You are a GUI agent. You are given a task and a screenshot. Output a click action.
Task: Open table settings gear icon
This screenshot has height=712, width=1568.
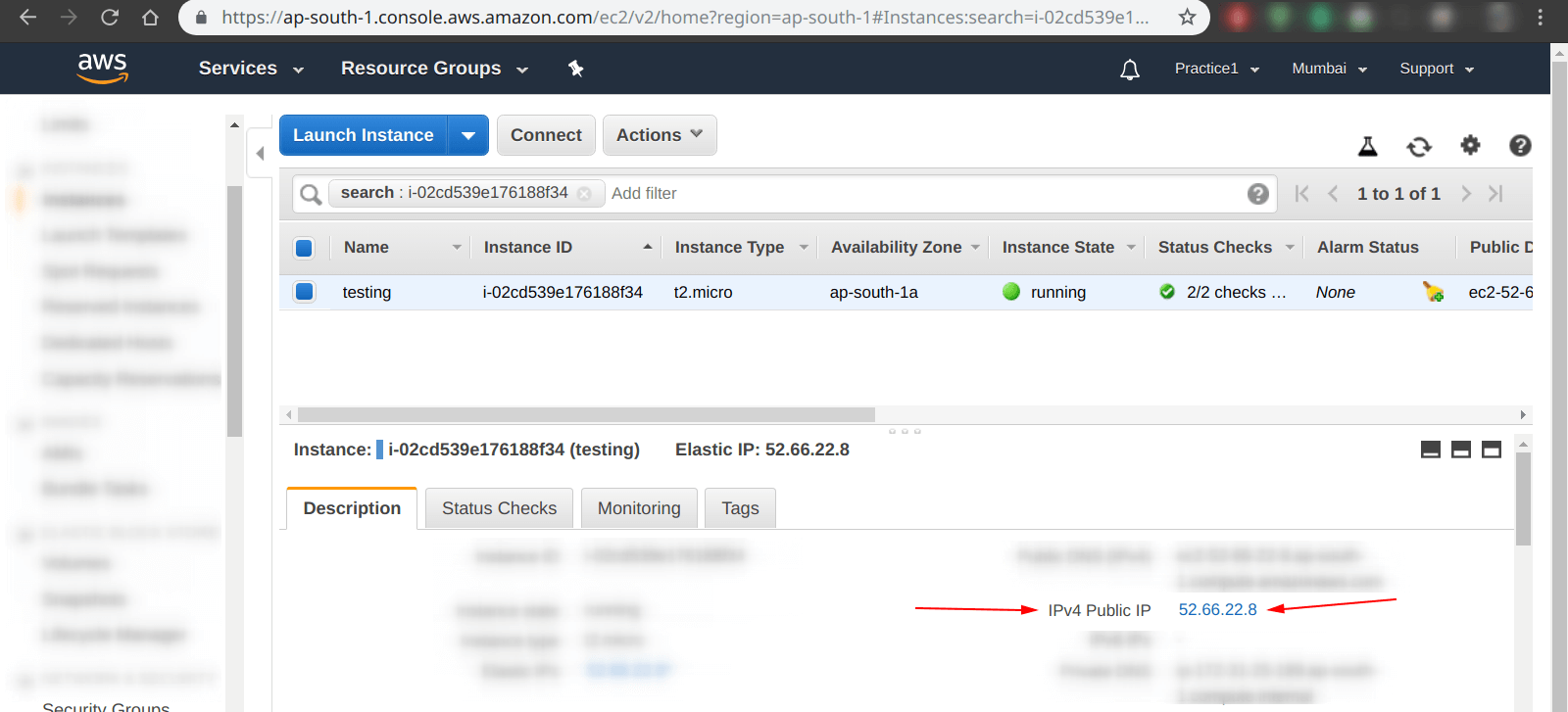click(1470, 145)
